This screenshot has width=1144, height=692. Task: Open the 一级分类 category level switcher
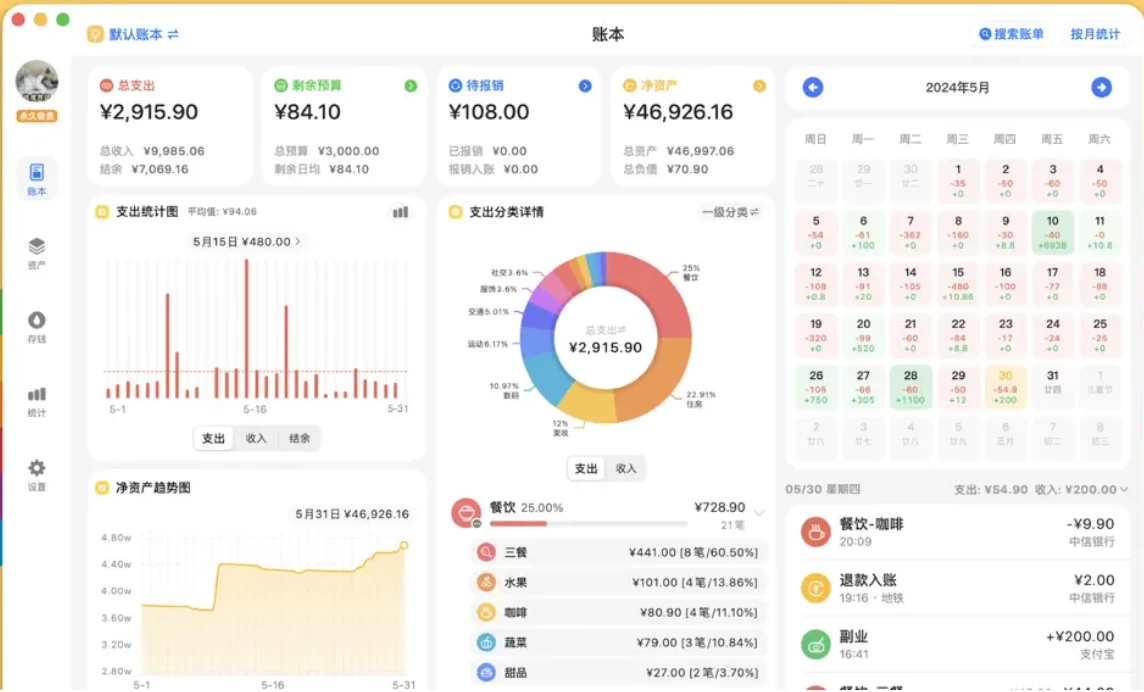pyautogui.click(x=730, y=212)
